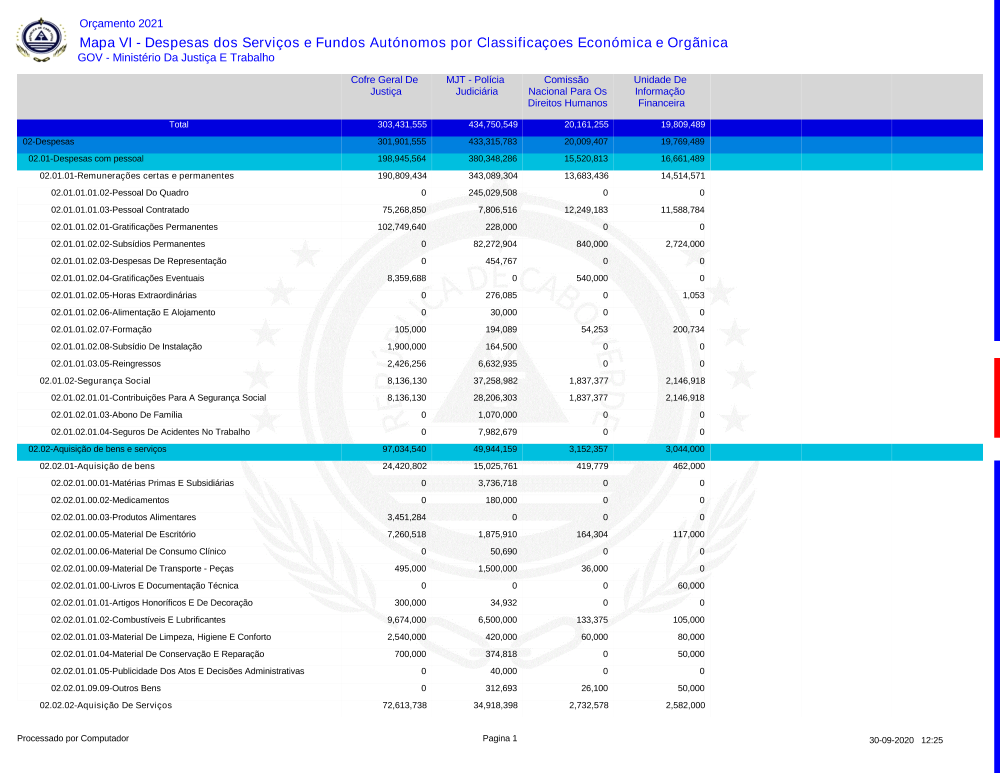Image resolution: width=1000 pixels, height=773 pixels.
Task: Expand the 02-Despesas row
Action: [48, 142]
